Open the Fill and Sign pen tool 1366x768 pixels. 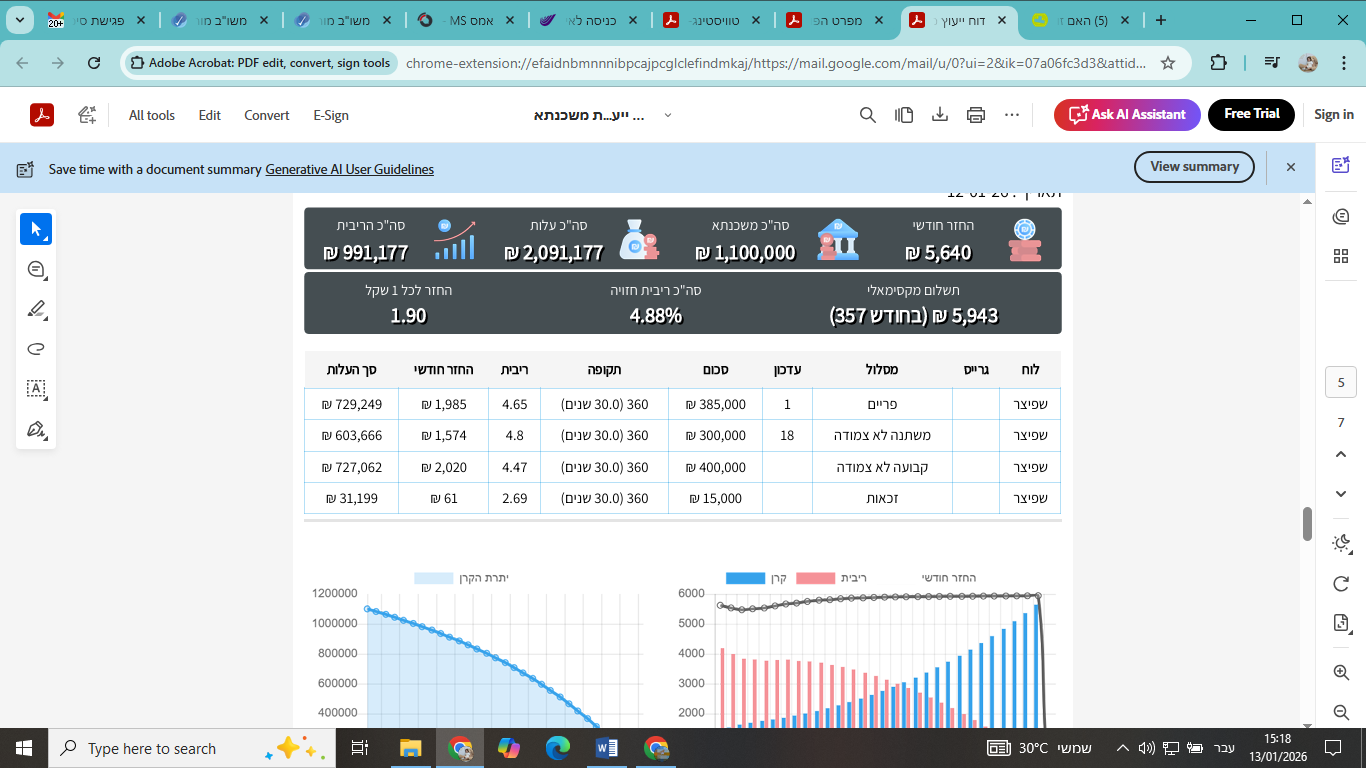[x=36, y=428]
